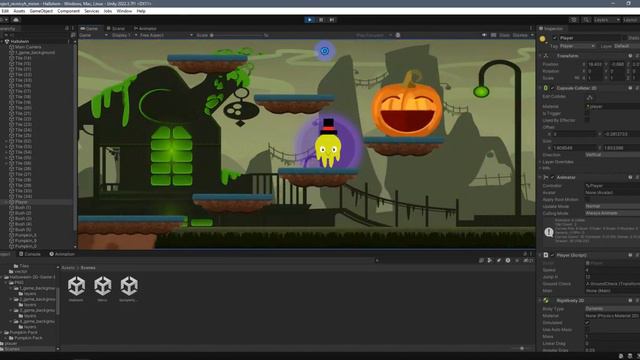Screen dimensions: 640x360
Task: Open the Window menu
Action: point(124,11)
